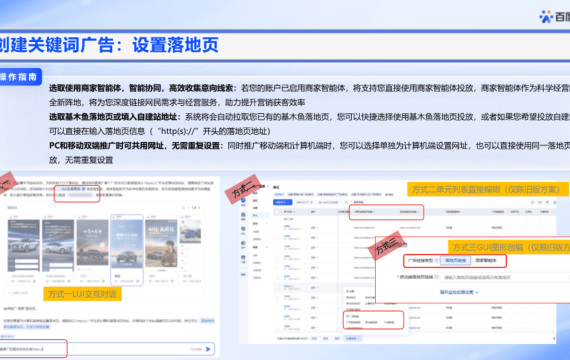Choose the landing page thumbnail showing a man
Screen dimensions: 570x360
point(161,249)
